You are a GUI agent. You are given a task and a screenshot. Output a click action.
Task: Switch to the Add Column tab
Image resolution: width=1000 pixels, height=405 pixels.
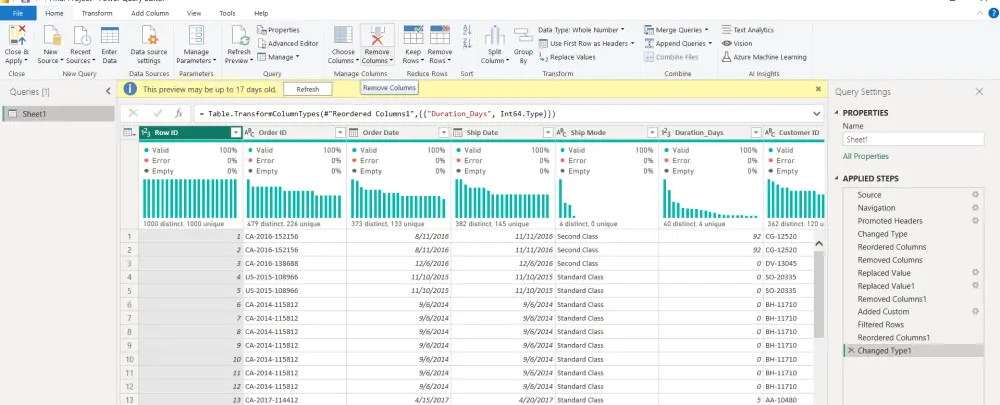click(150, 13)
